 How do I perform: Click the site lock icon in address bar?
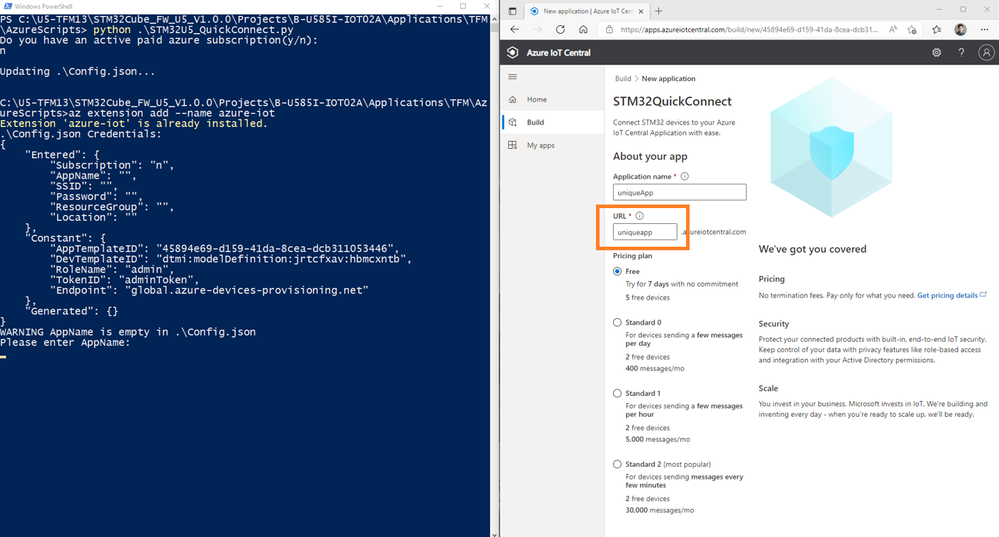click(609, 29)
